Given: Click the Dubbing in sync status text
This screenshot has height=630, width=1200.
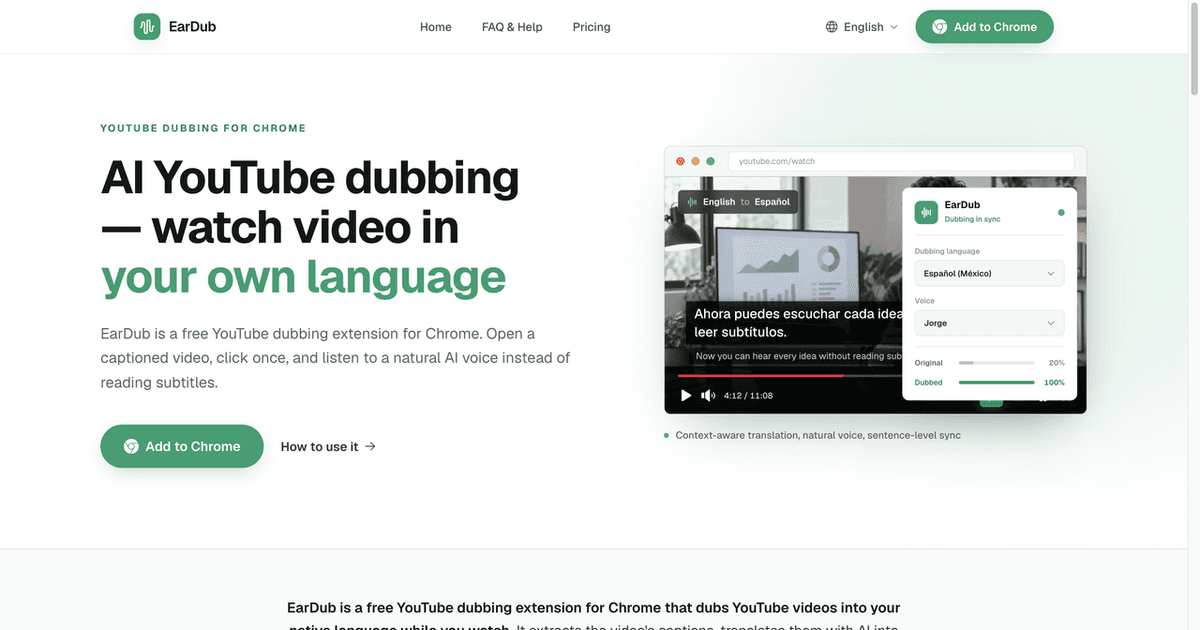Looking at the screenshot, I should 973,219.
